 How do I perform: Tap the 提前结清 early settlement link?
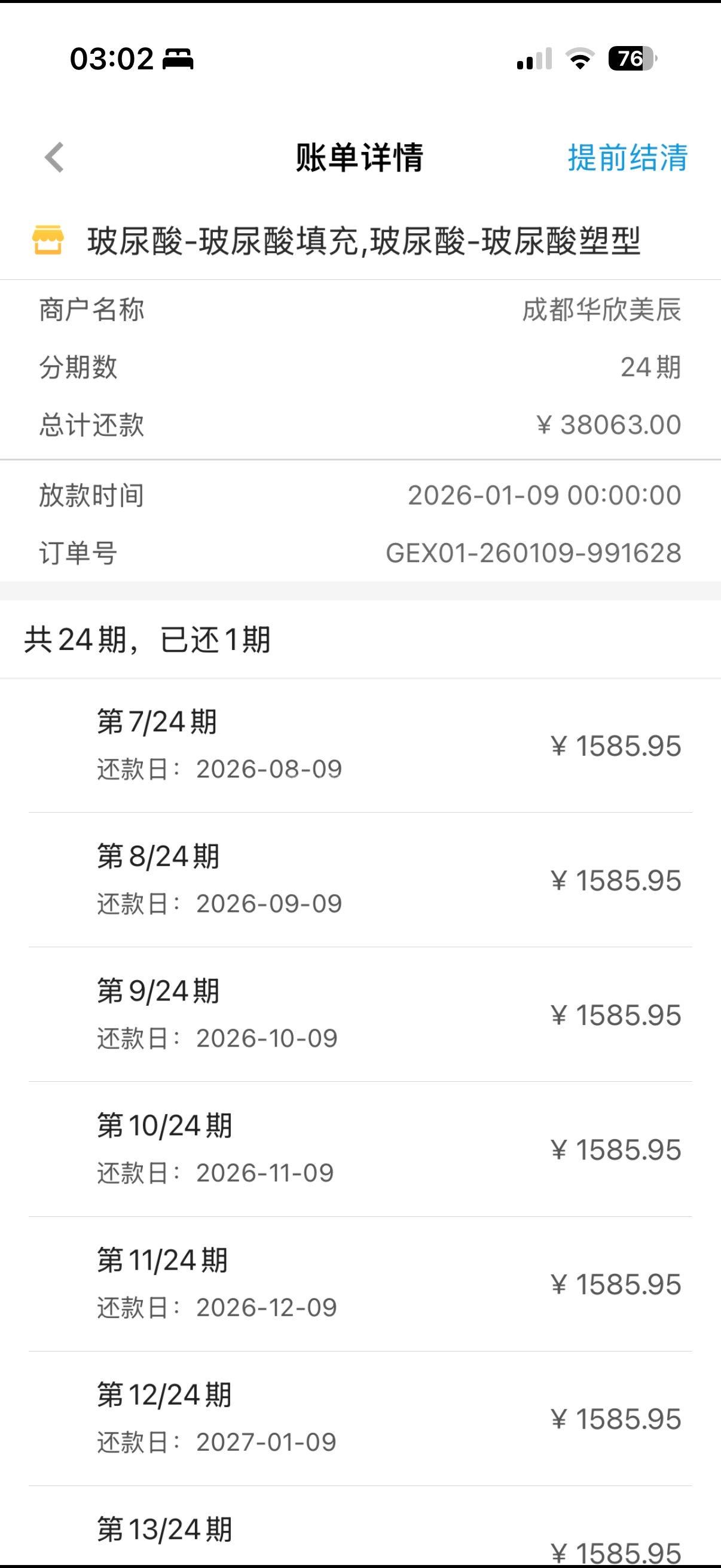(x=627, y=158)
